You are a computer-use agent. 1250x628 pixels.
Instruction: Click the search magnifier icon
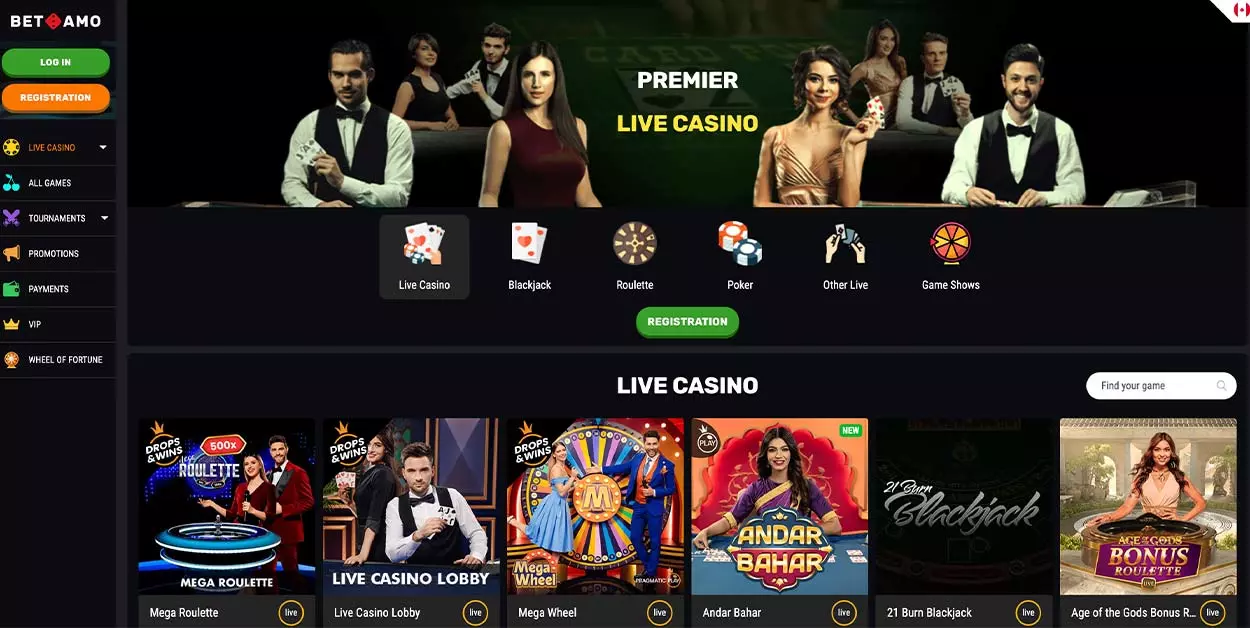pyautogui.click(x=1222, y=386)
